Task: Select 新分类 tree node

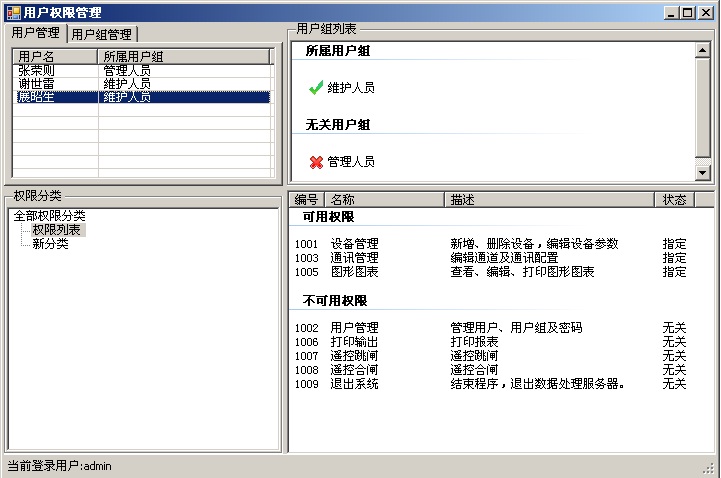Action: point(50,244)
